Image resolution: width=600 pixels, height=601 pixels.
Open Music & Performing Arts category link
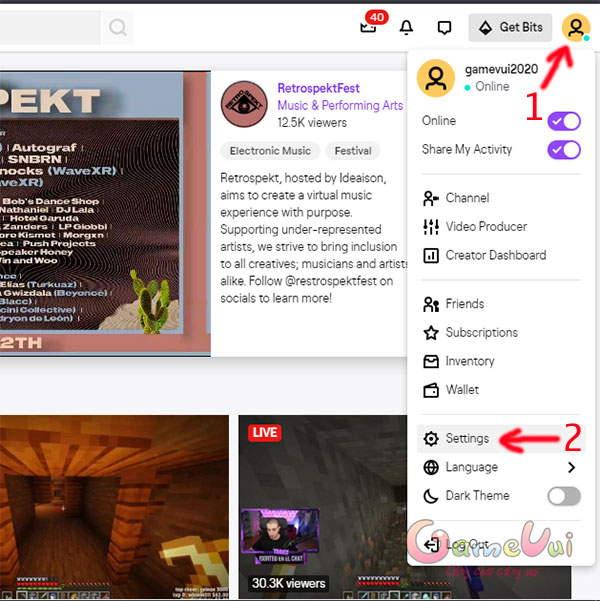340,105
